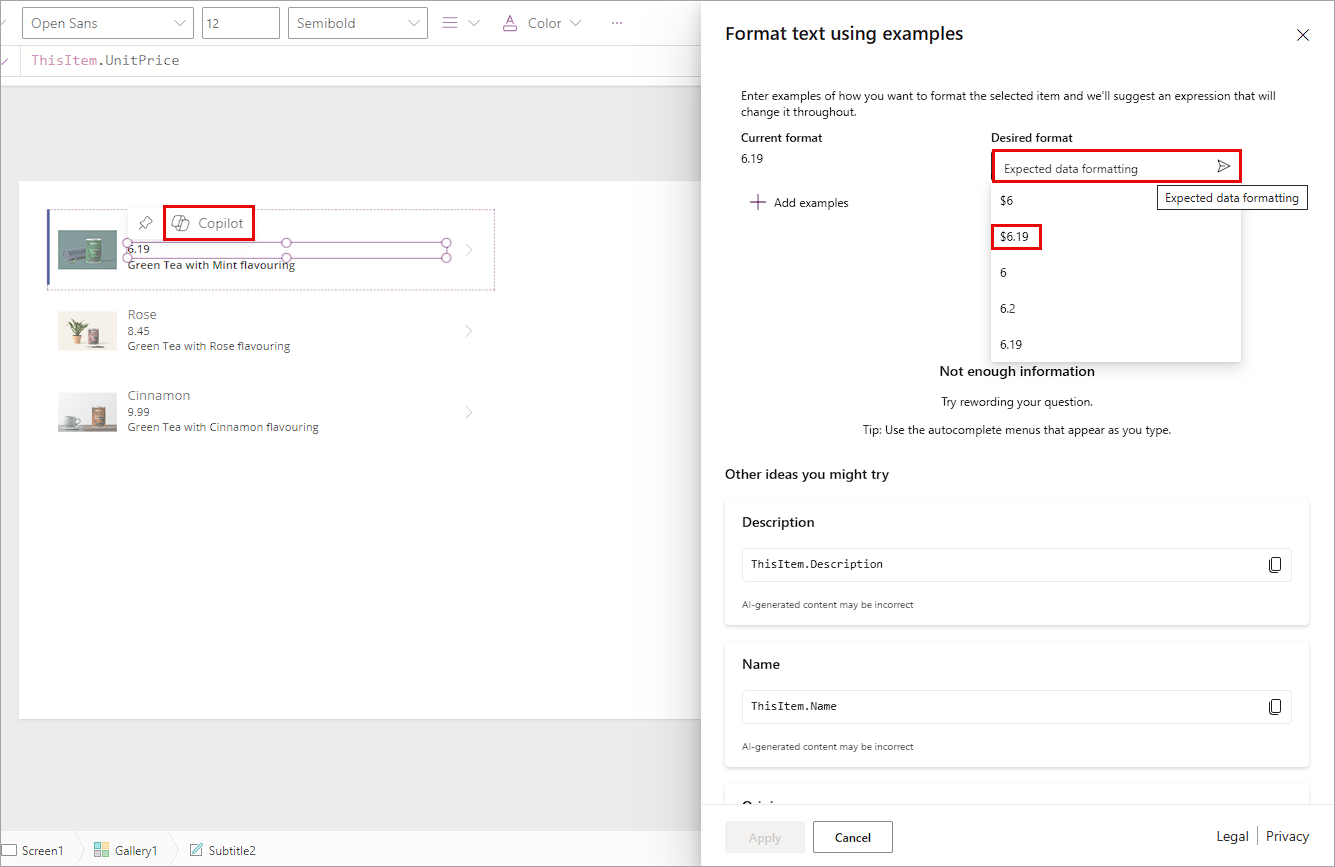
Task: Open the text alignment dropdown
Action: (x=460, y=23)
